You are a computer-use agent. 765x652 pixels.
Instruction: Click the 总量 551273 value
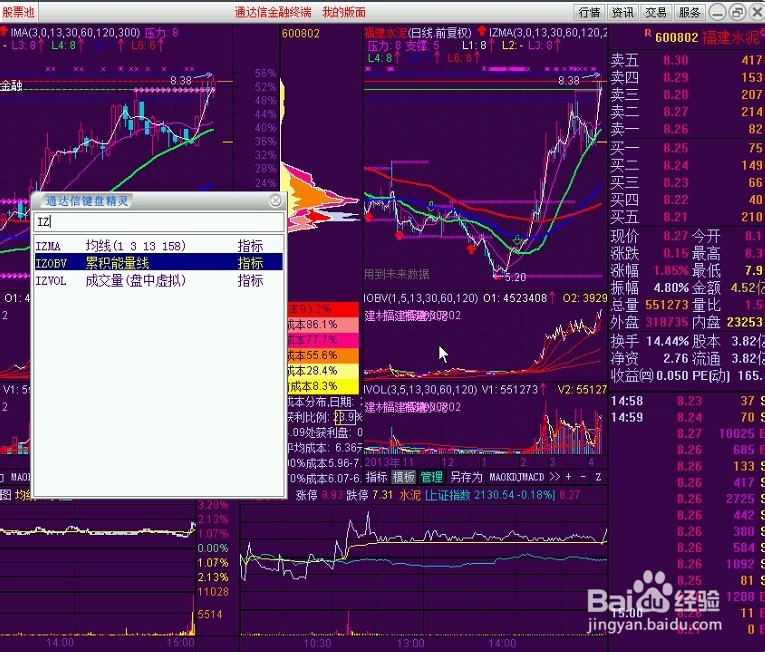(x=666, y=305)
